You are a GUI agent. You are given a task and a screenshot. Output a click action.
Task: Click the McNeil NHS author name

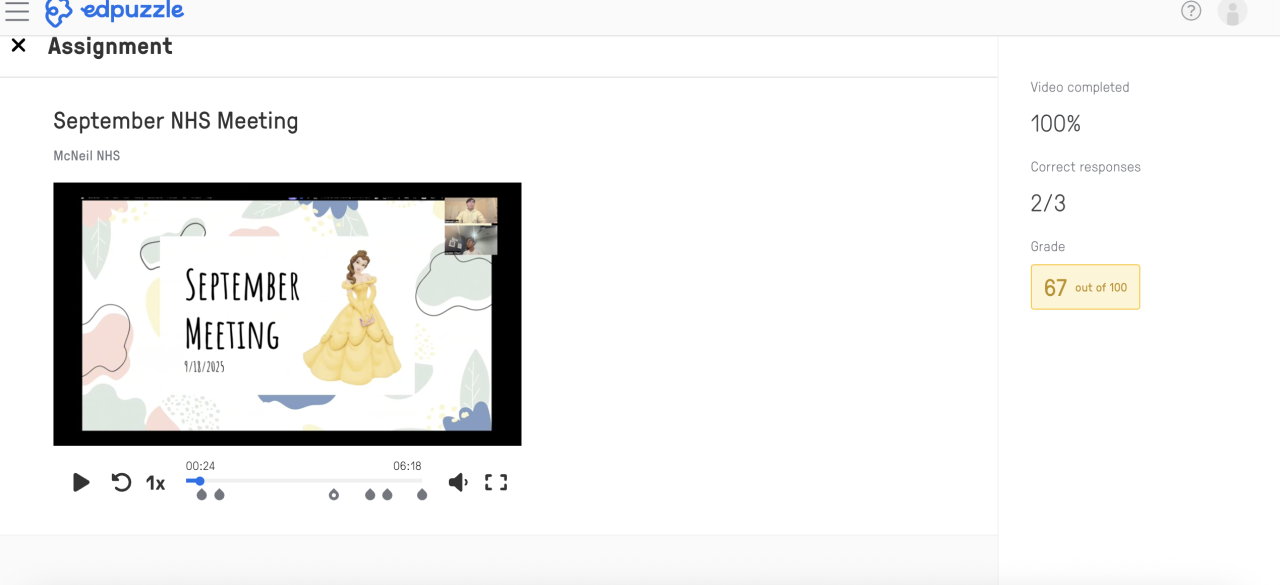(x=87, y=156)
